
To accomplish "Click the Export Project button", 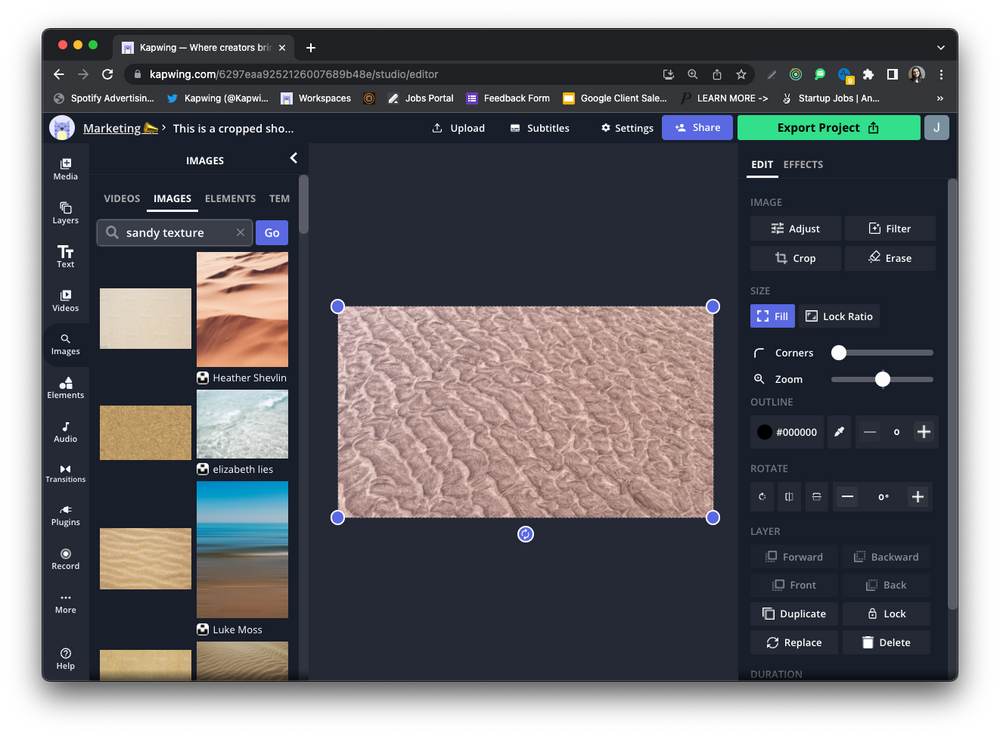I will 828,128.
